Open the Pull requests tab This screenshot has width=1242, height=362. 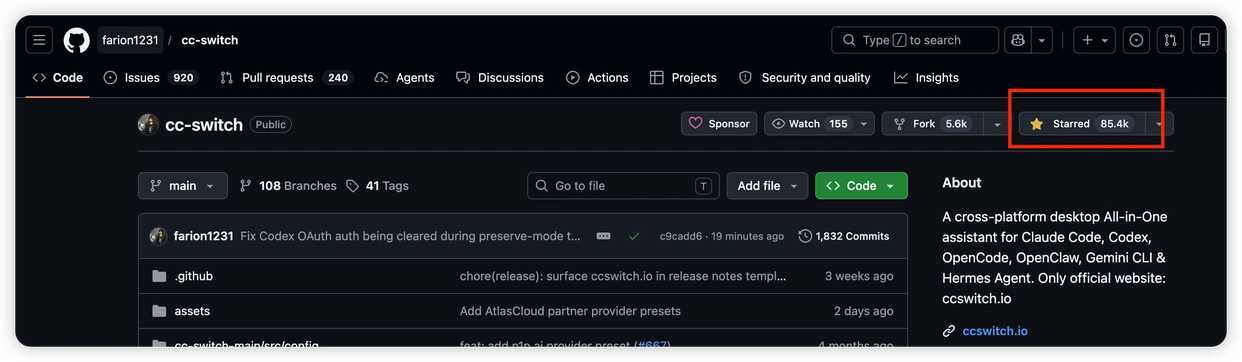pos(286,77)
